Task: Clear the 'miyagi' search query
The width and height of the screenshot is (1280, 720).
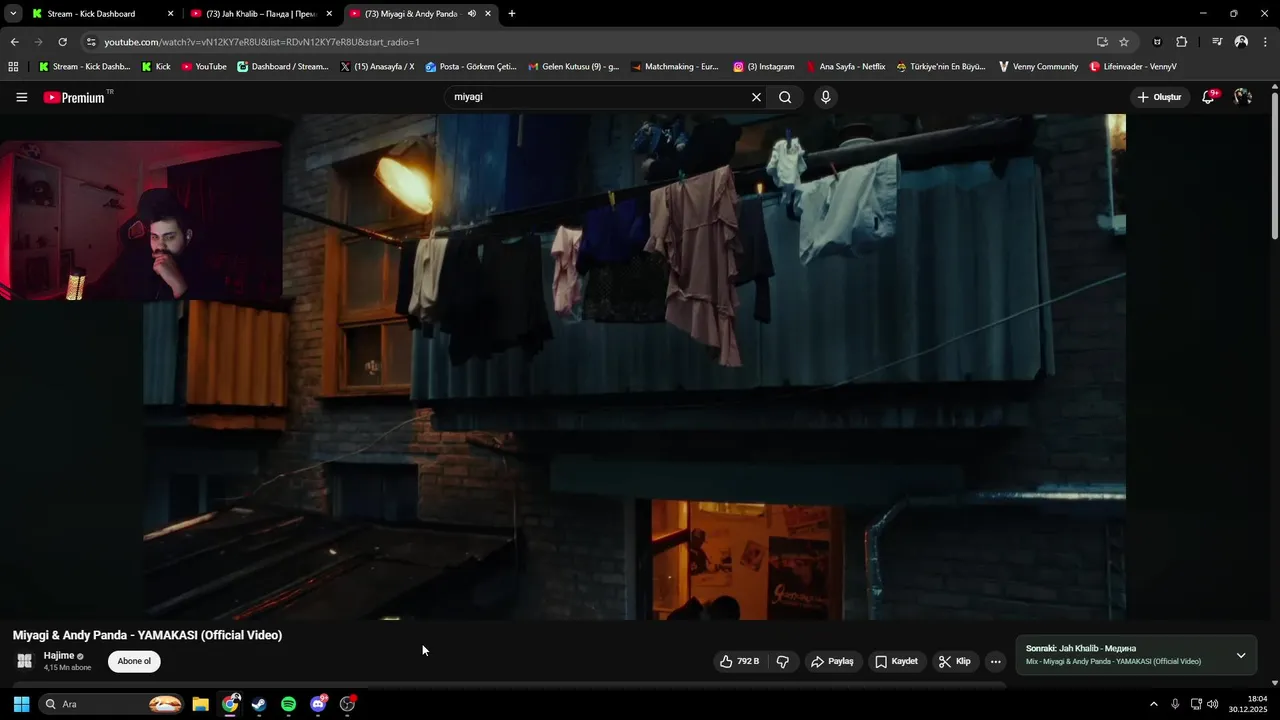Action: [756, 97]
